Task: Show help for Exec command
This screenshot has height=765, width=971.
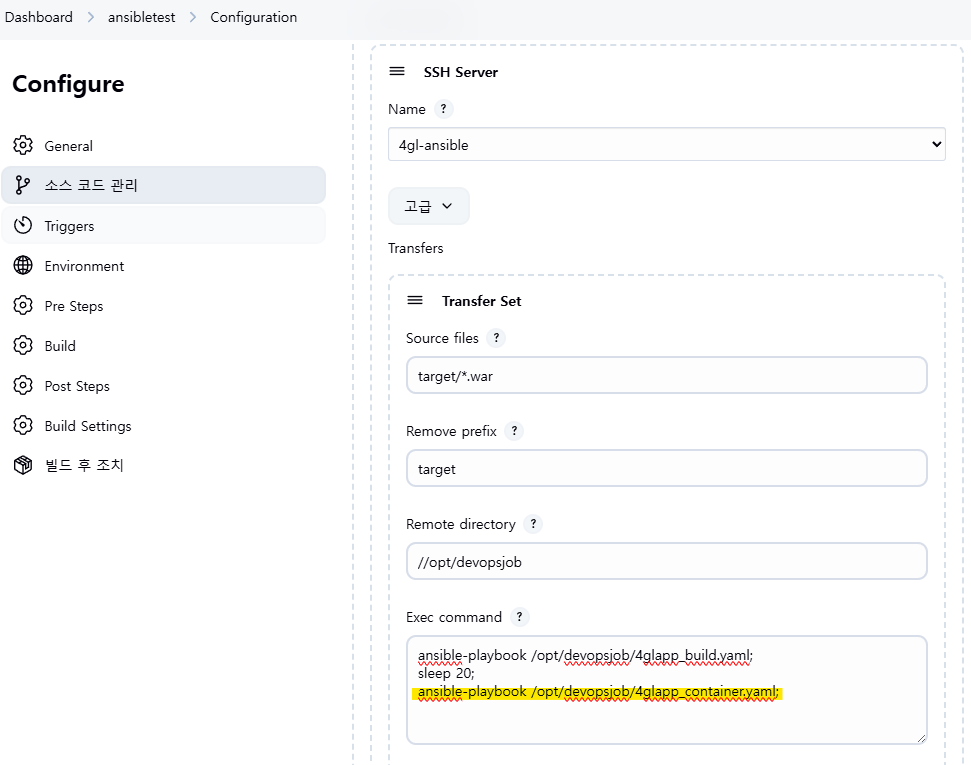Action: point(520,617)
